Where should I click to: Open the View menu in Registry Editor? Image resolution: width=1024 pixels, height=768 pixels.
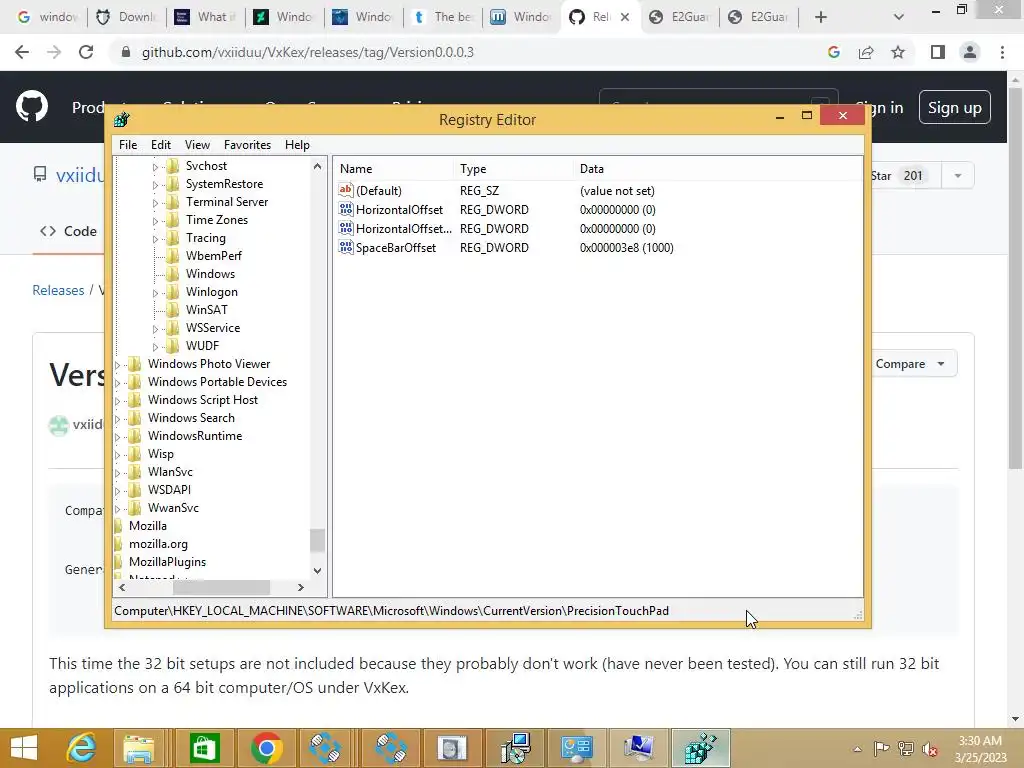pos(197,145)
